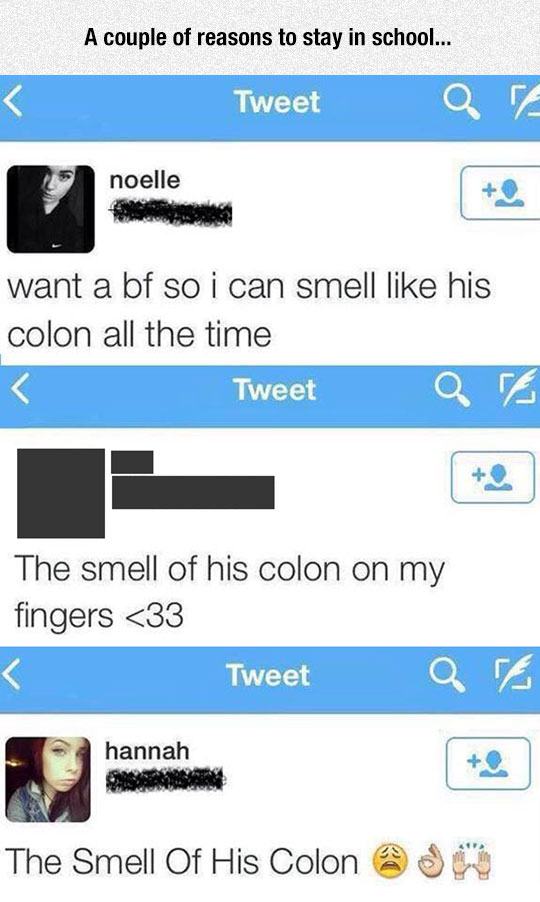Open noelle's profile picture

(x=51, y=209)
